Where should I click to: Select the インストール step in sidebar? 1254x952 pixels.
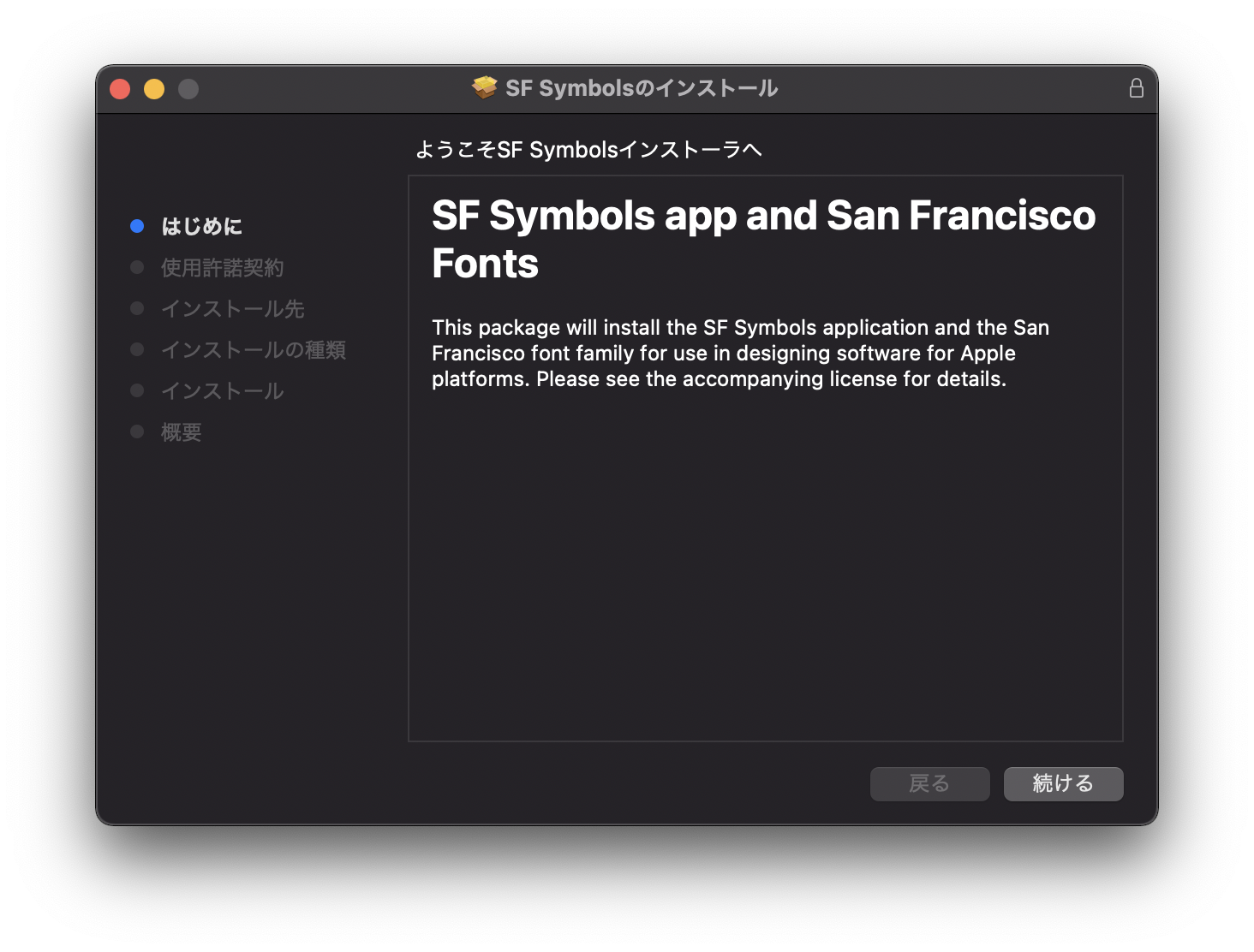pos(222,390)
